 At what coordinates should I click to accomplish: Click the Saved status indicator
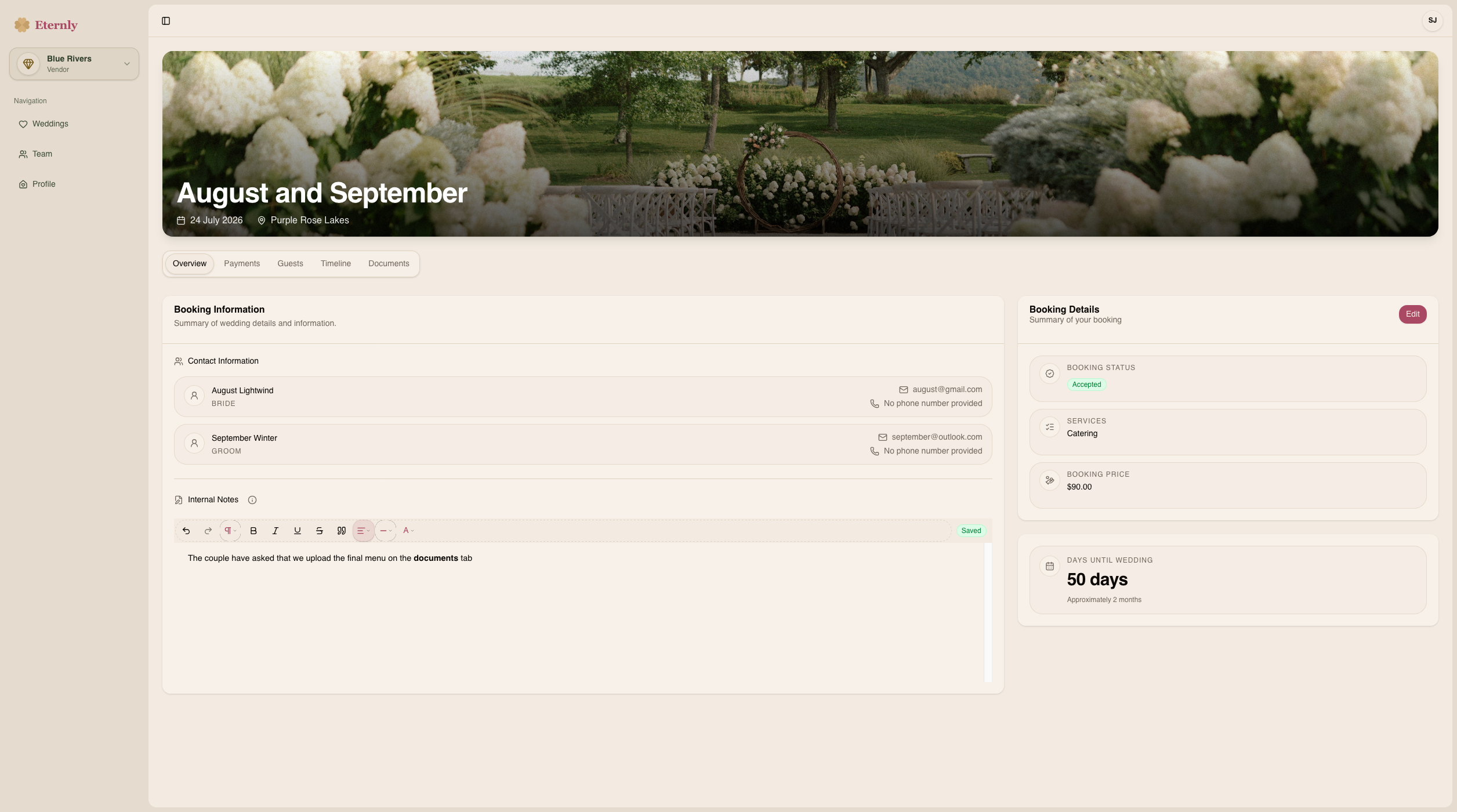tap(971, 531)
